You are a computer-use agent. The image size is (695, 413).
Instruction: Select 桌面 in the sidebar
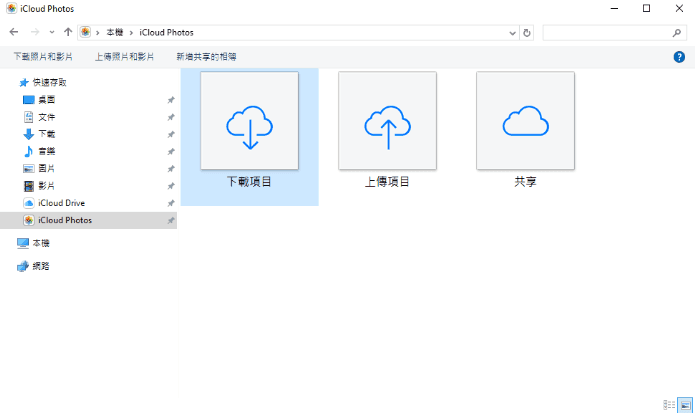coord(47,100)
